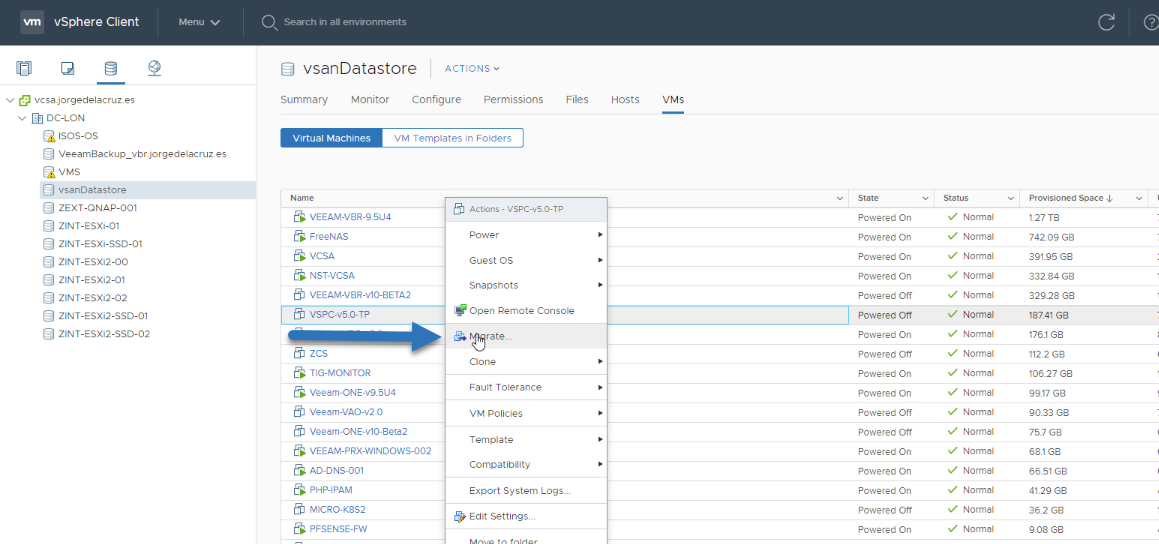This screenshot has width=1159, height=544.
Task: Click the DC-LON datacenter icon
Action: (37, 118)
